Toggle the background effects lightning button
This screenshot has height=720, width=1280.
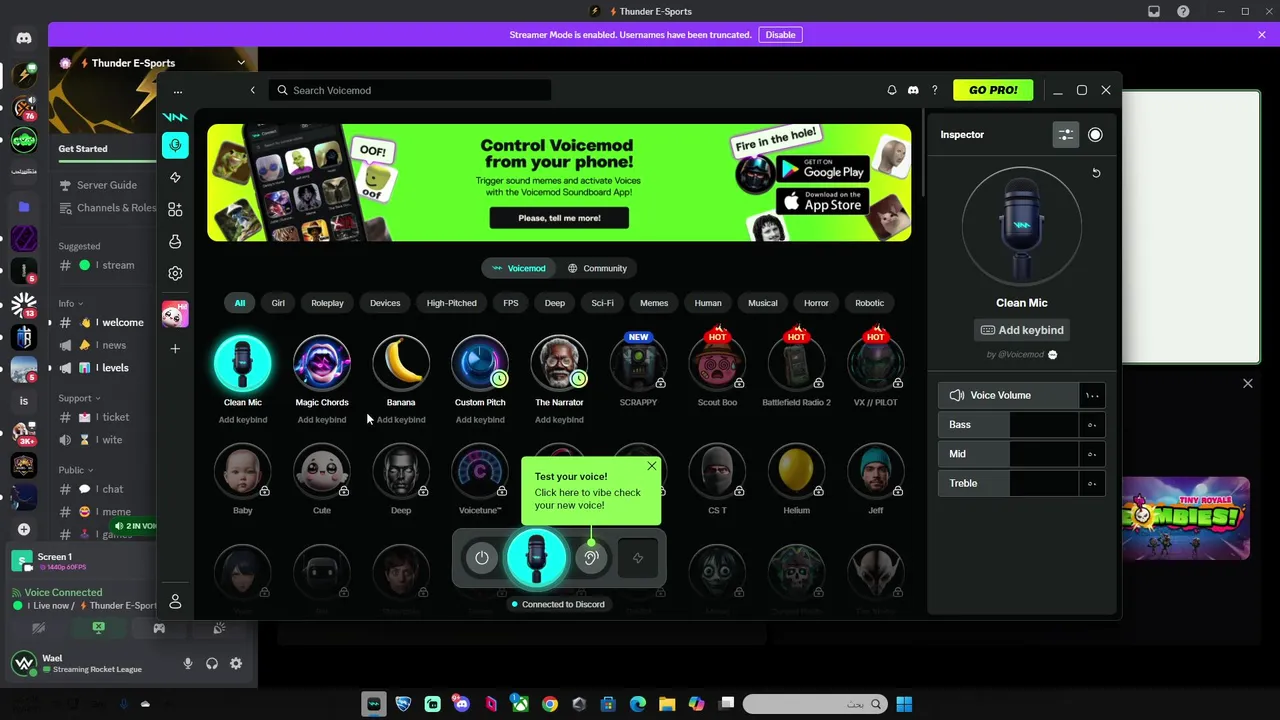(638, 558)
